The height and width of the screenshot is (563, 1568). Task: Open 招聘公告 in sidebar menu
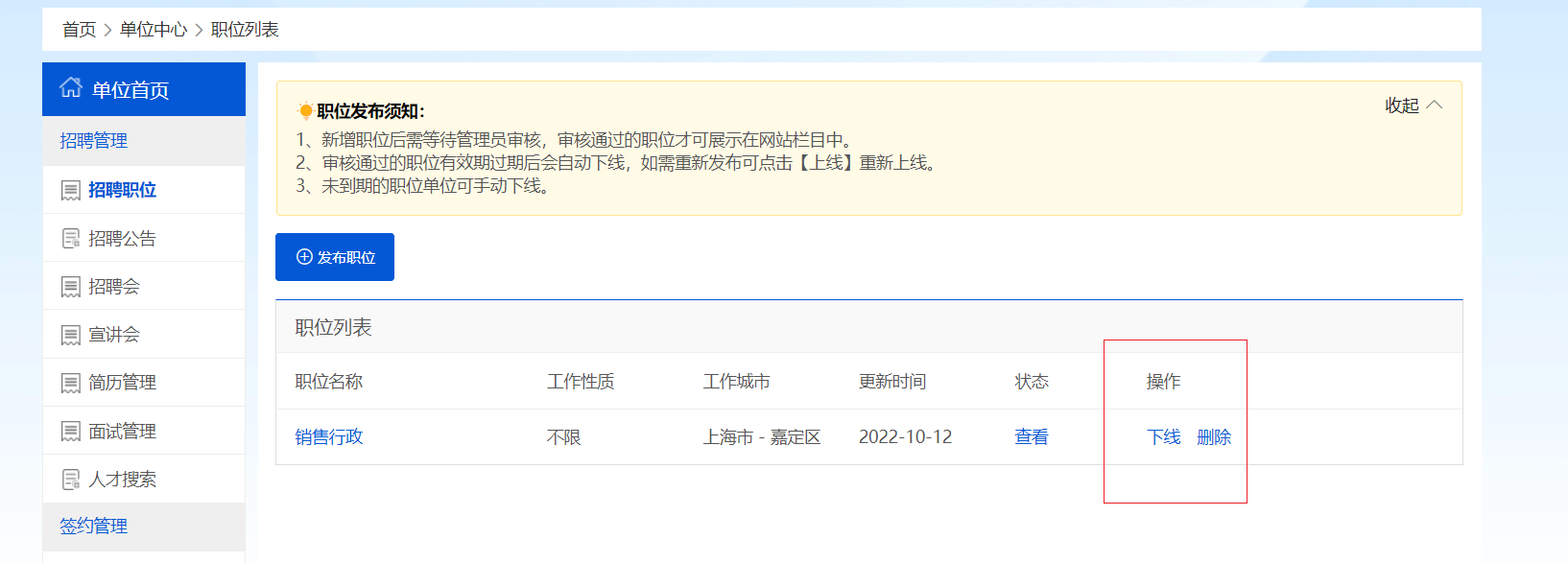[x=122, y=239]
